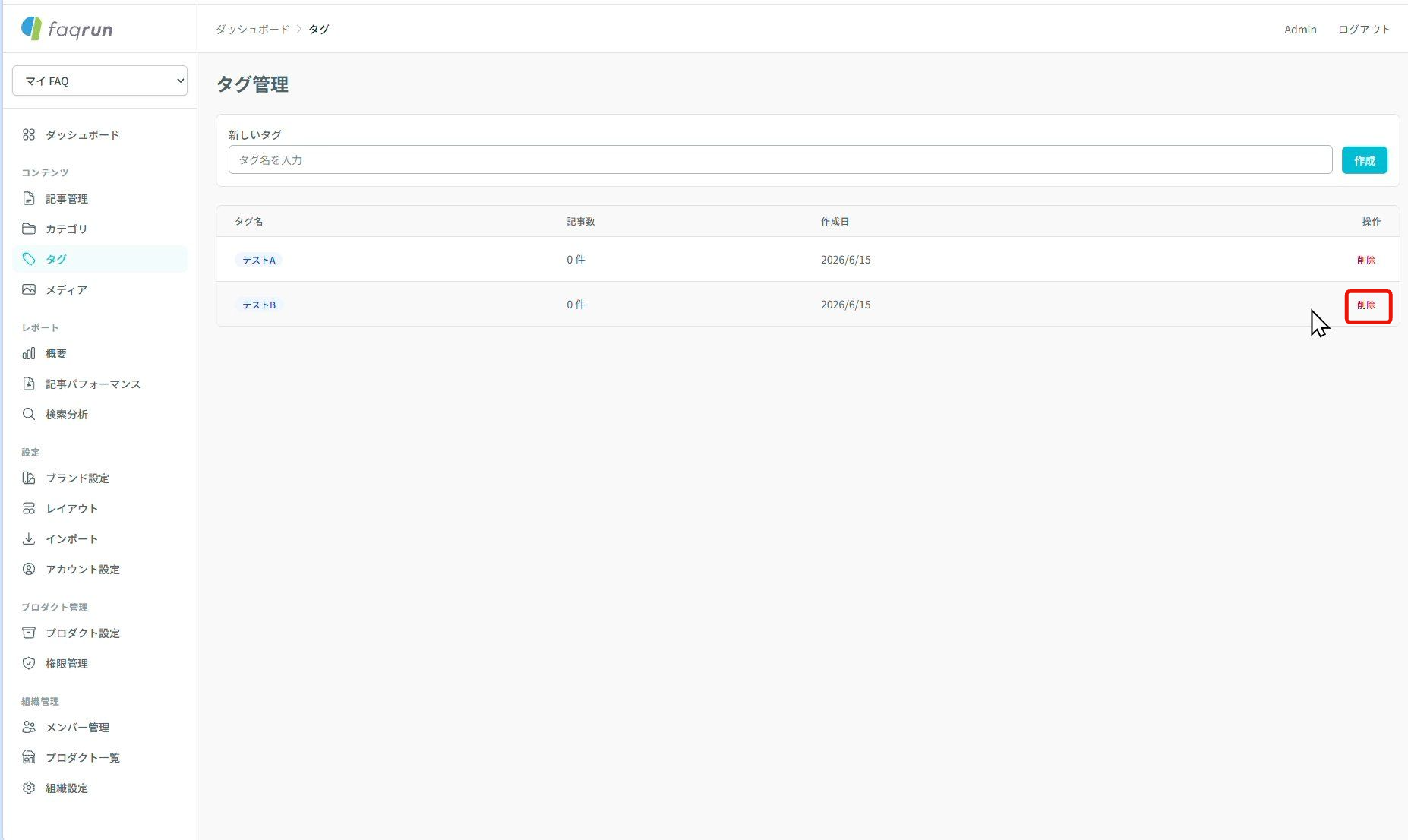
Task: Click the 権限管理 shield icon
Action: click(x=29, y=663)
